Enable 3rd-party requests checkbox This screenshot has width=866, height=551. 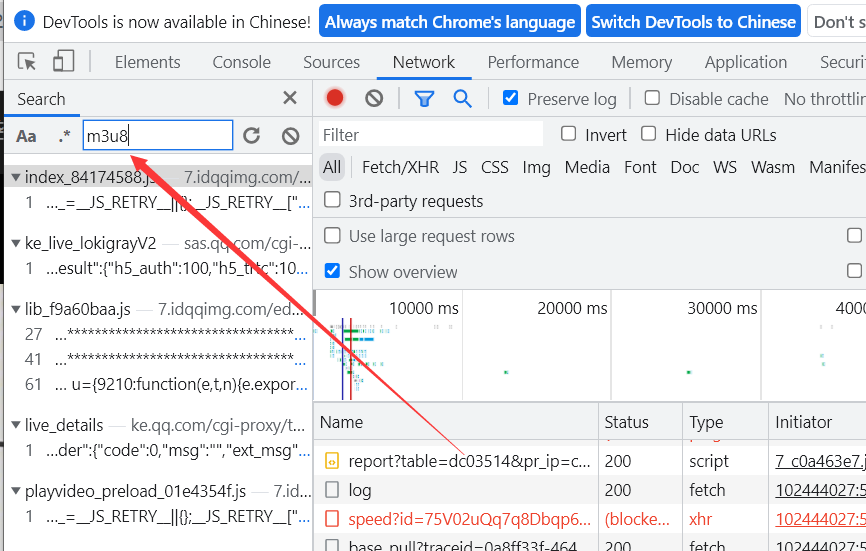pyautogui.click(x=332, y=200)
